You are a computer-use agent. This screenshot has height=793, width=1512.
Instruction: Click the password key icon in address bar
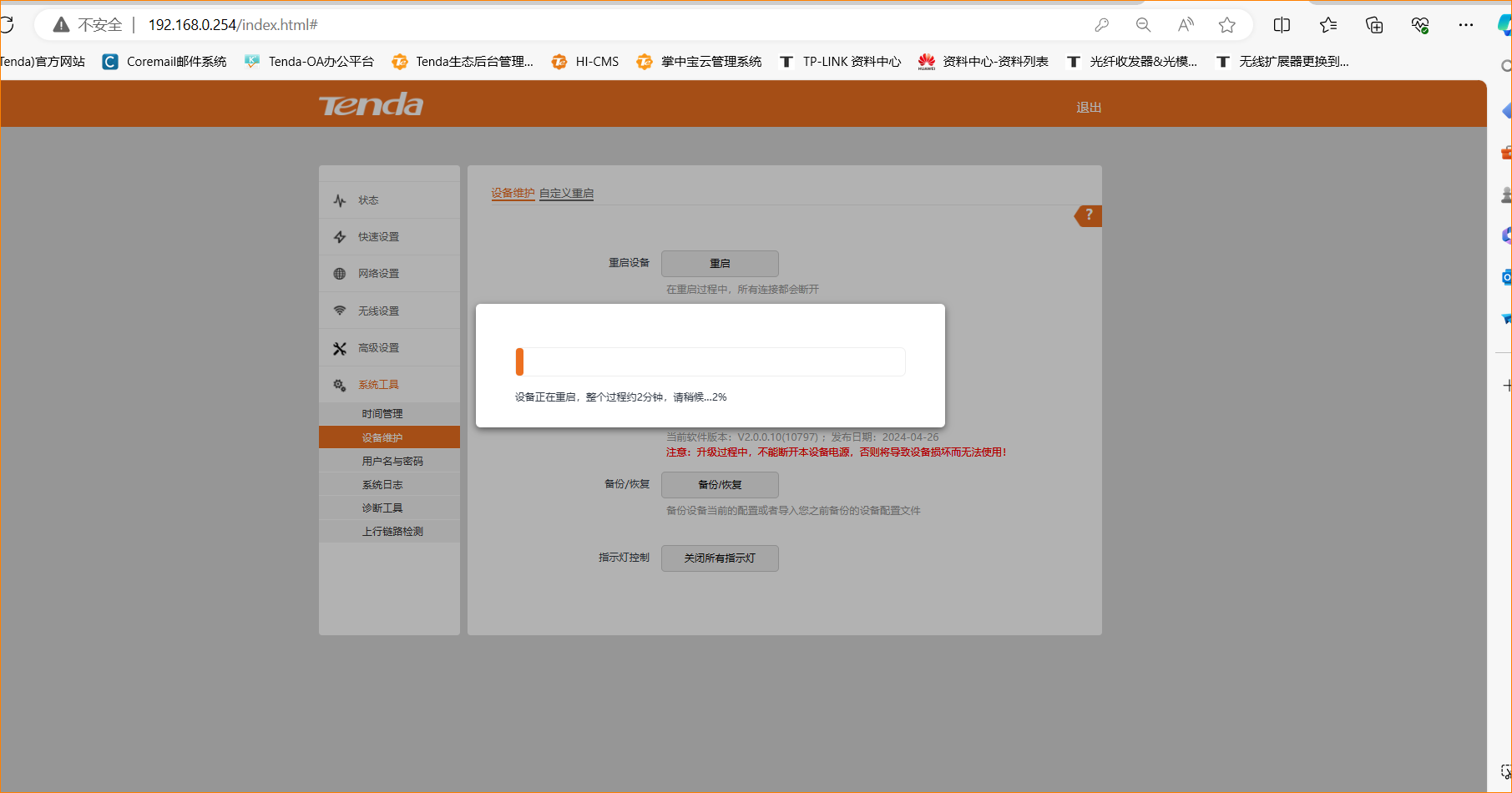(1102, 25)
